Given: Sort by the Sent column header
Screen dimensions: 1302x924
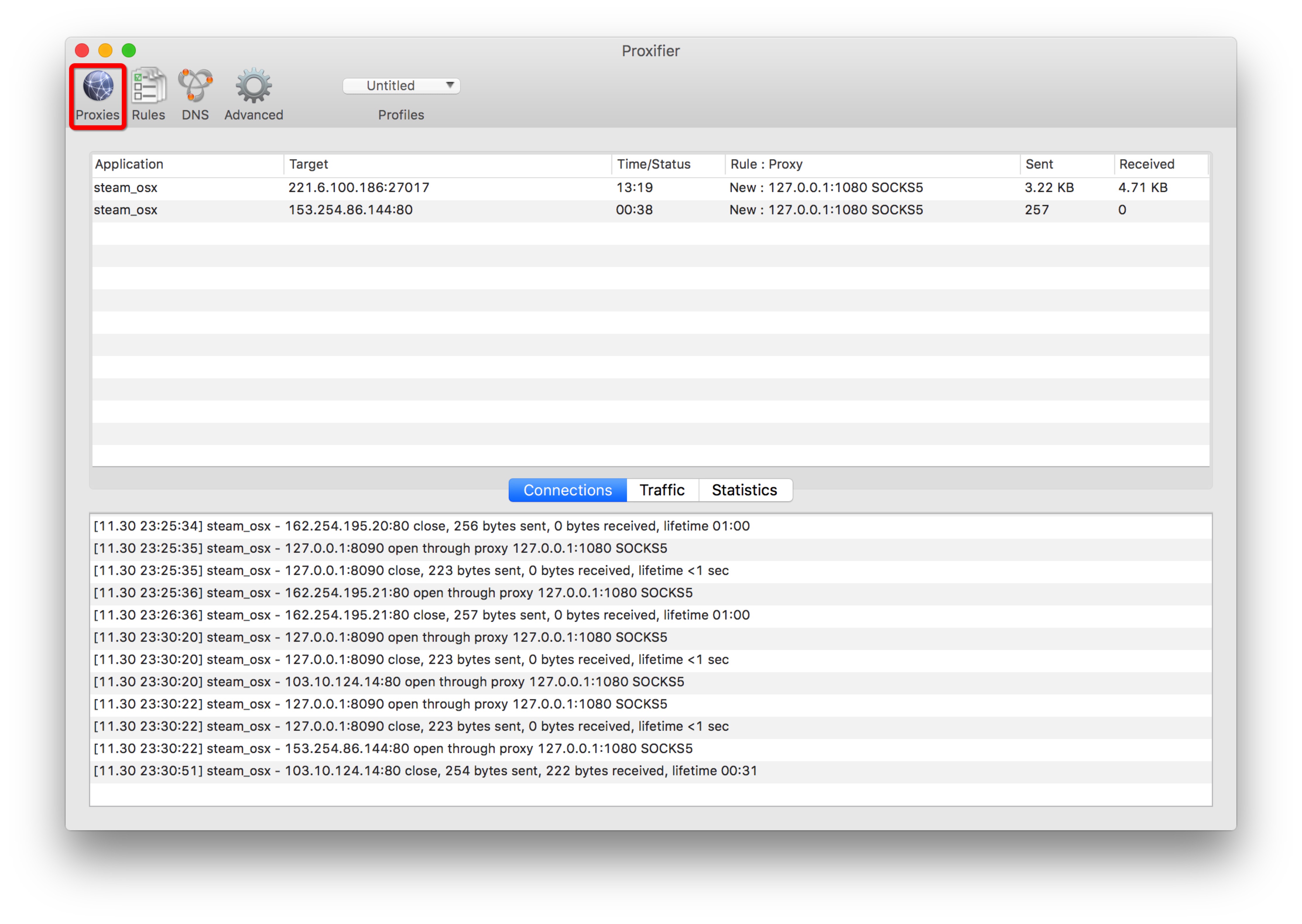Looking at the screenshot, I should tap(1066, 165).
